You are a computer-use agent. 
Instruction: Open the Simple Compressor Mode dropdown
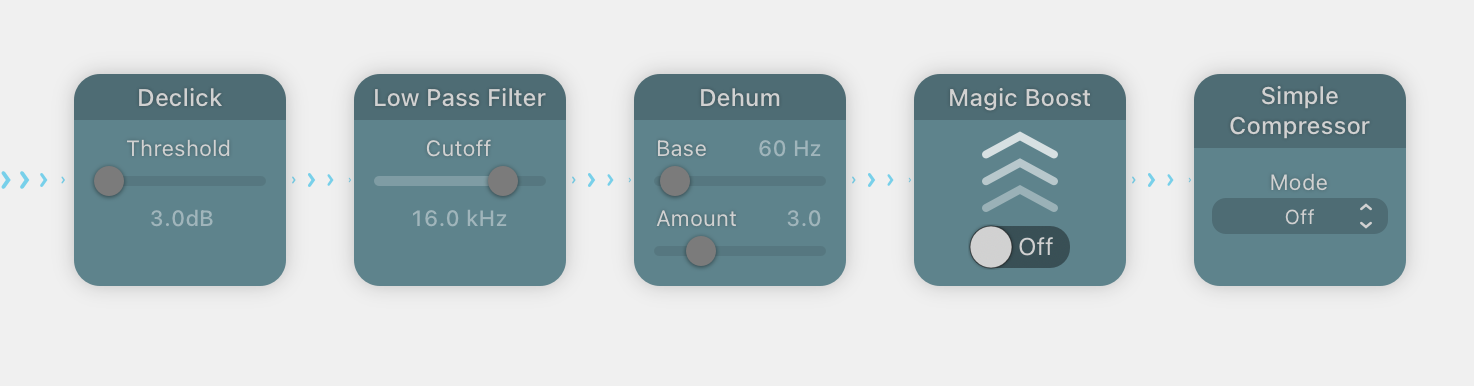pyautogui.click(x=1300, y=217)
